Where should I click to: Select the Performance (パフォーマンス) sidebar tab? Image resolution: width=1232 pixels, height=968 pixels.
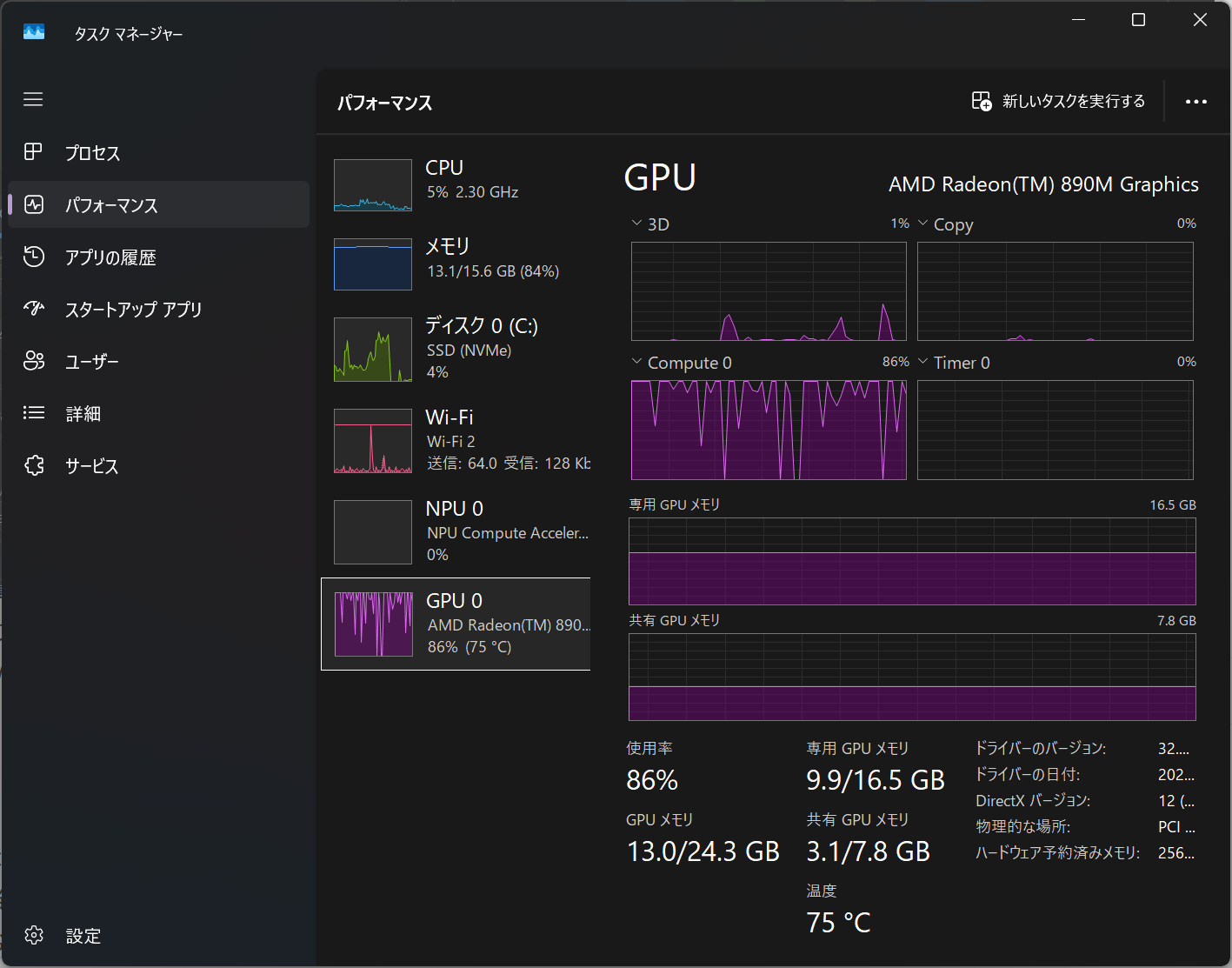(x=158, y=205)
